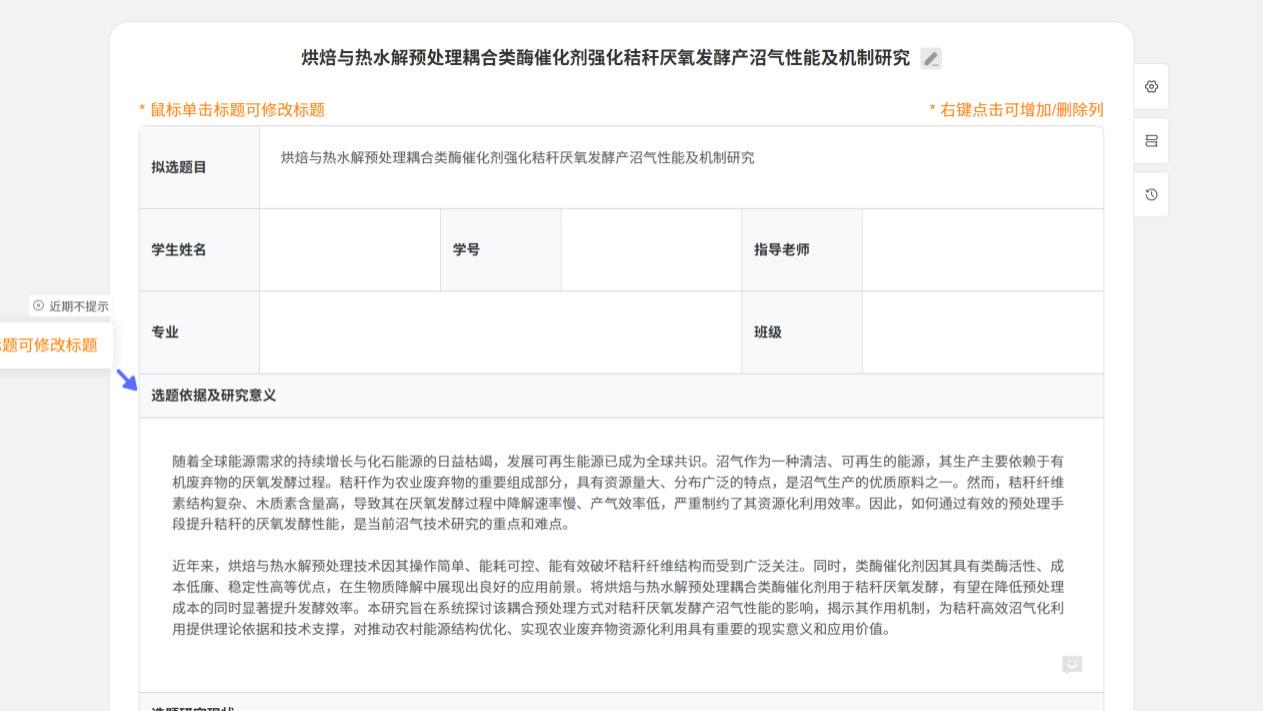Click the 班级 input cell
The image size is (1263, 711).
pos(983,332)
